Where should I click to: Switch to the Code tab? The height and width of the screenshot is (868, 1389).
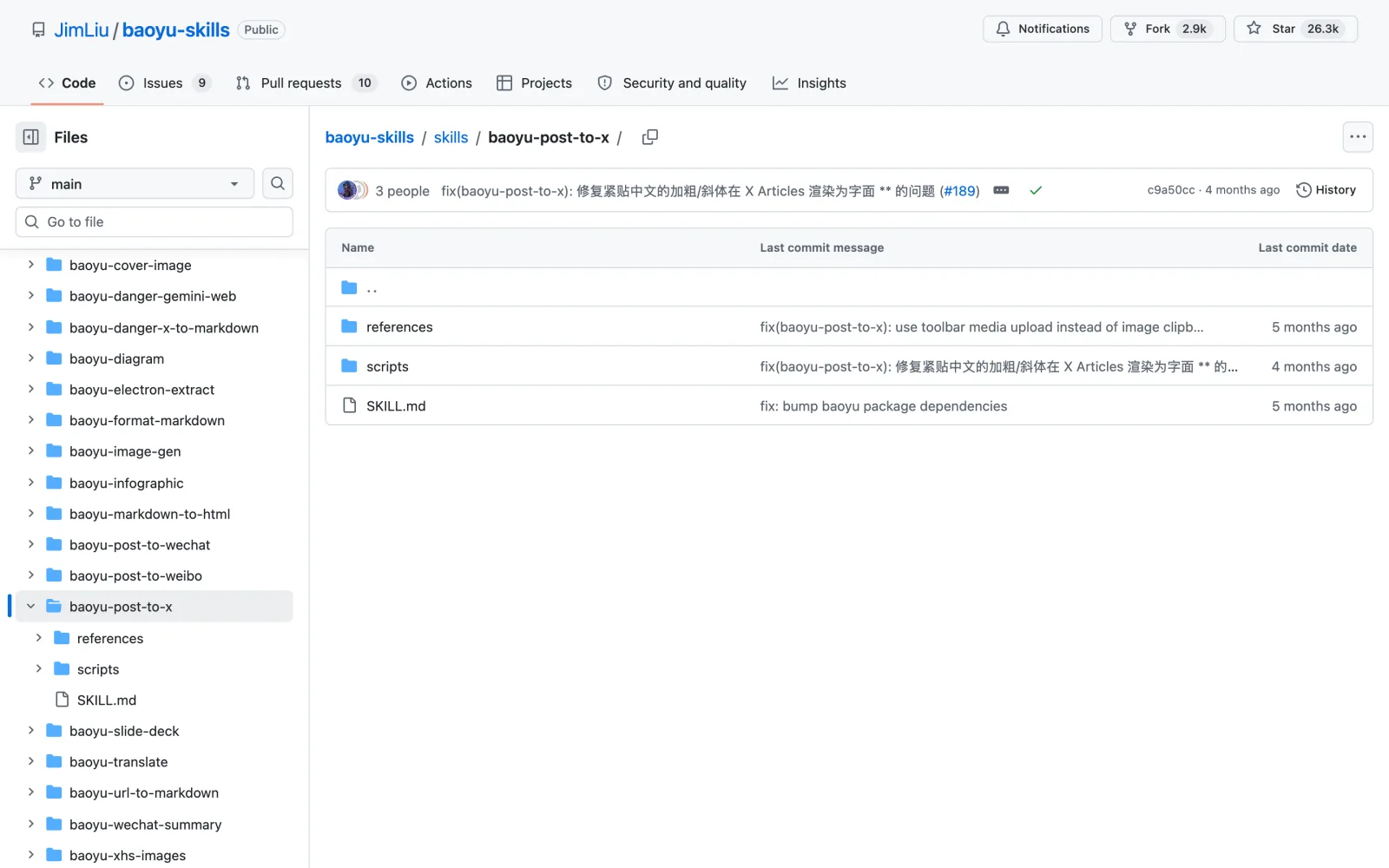[67, 83]
